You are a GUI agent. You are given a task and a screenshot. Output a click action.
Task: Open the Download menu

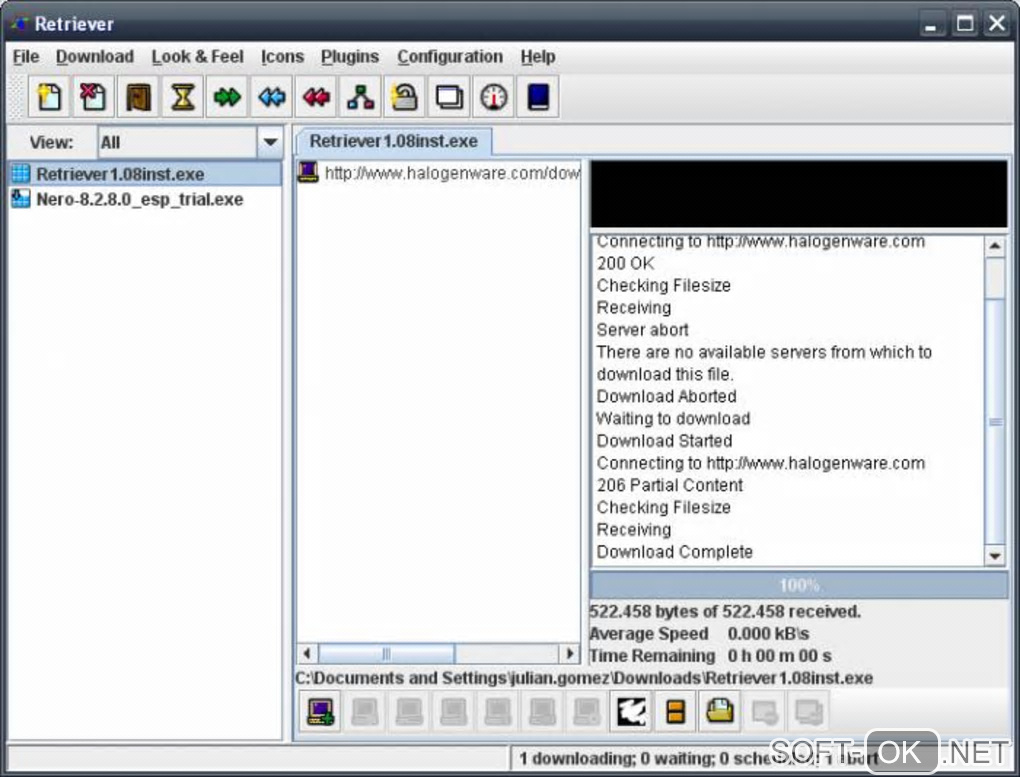(95, 57)
